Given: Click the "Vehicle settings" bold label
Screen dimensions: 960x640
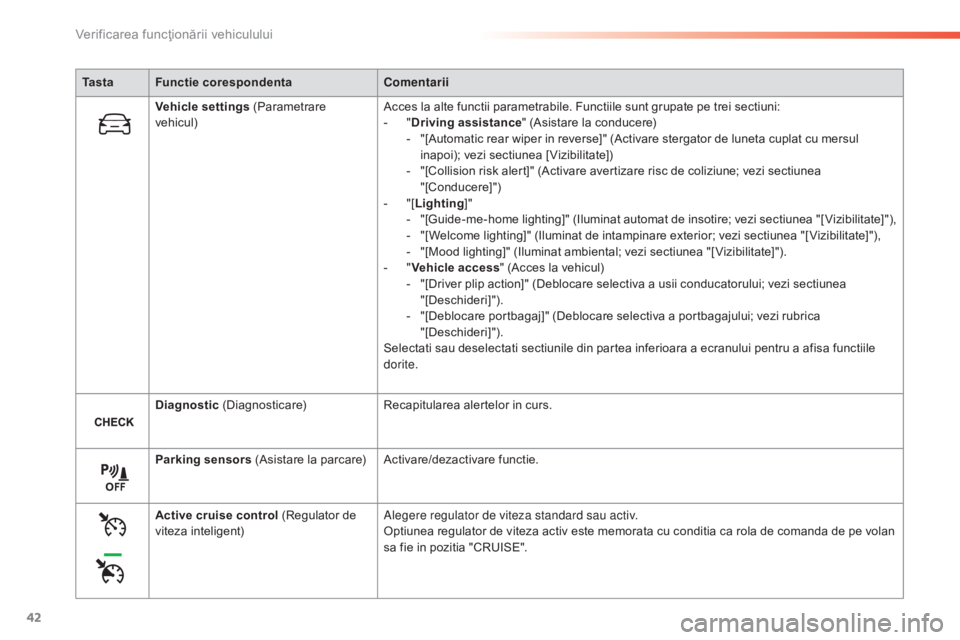Looking at the screenshot, I should pyautogui.click(x=202, y=107).
